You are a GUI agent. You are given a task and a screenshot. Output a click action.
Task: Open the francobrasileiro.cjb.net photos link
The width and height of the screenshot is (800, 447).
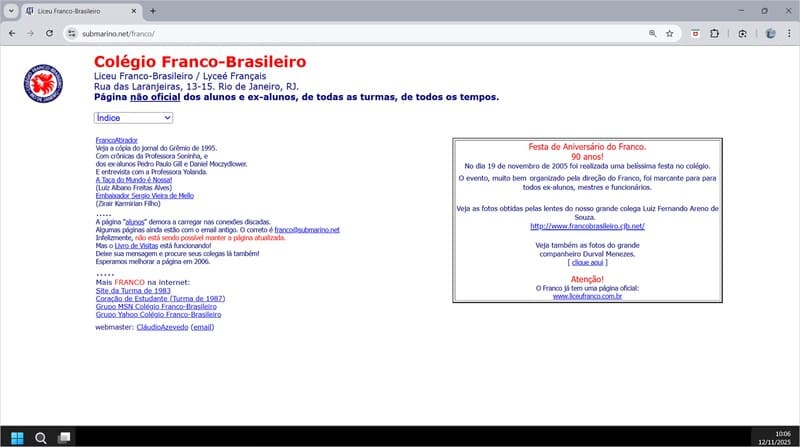click(587, 226)
